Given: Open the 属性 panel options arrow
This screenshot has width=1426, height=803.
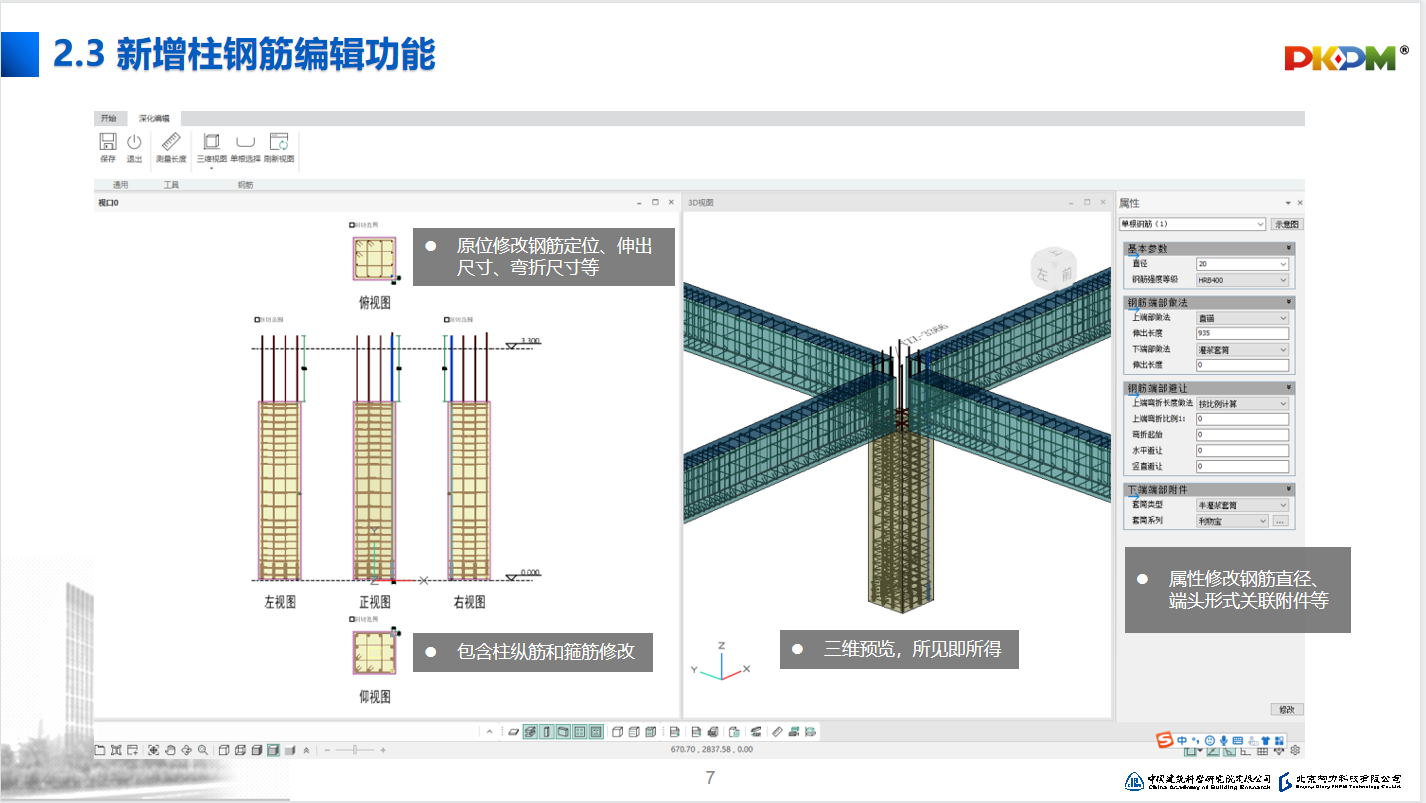Looking at the screenshot, I should tap(1288, 203).
